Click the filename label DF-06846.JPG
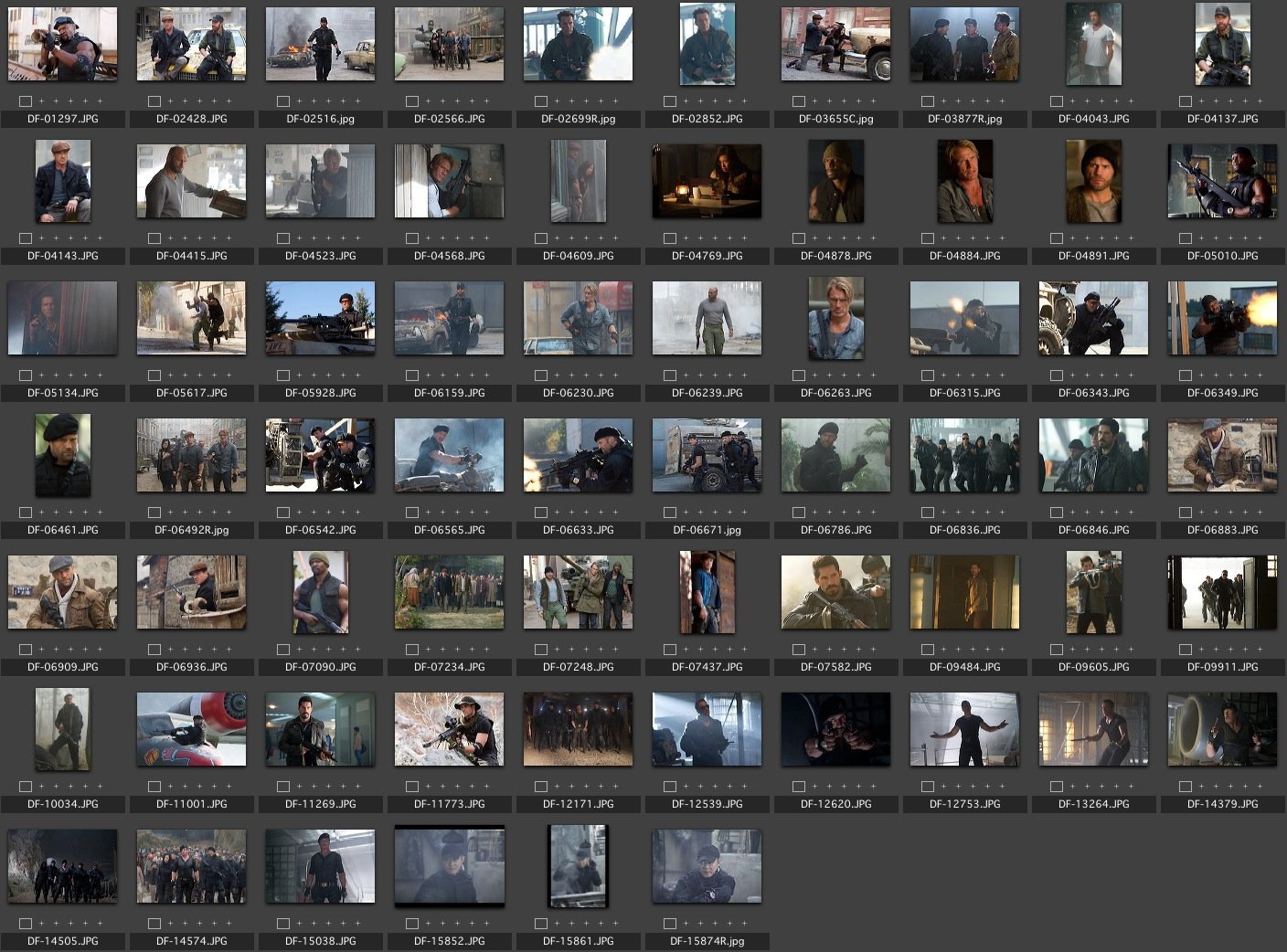 pyautogui.click(x=1093, y=530)
